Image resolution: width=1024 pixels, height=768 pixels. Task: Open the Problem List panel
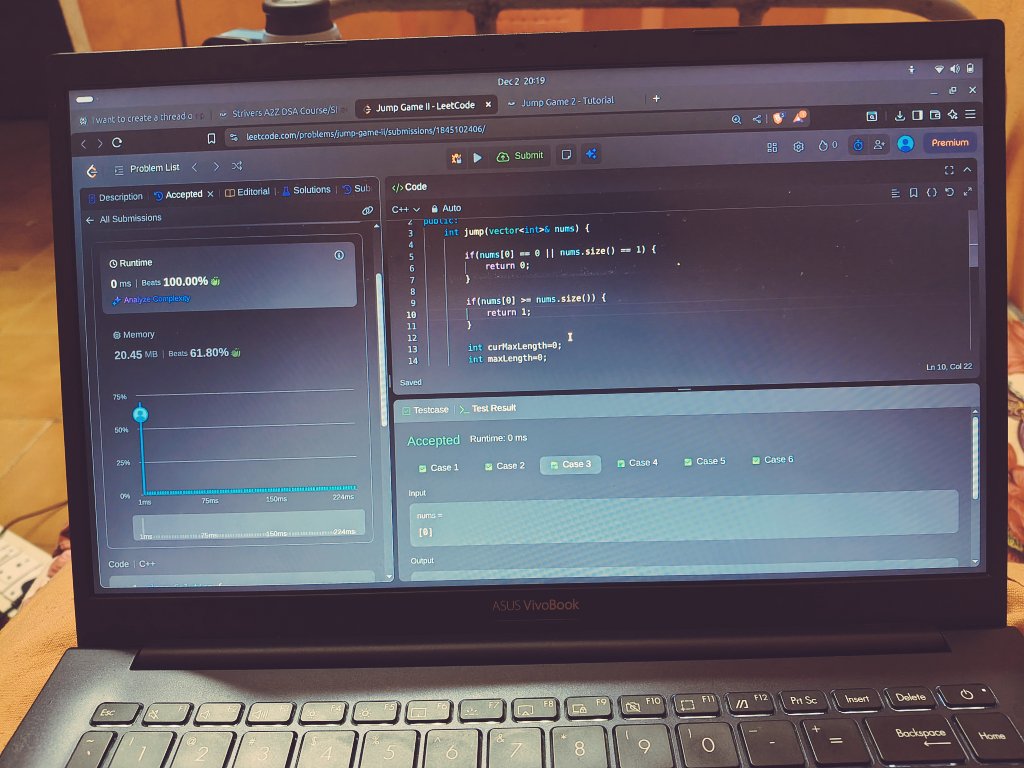pos(147,168)
